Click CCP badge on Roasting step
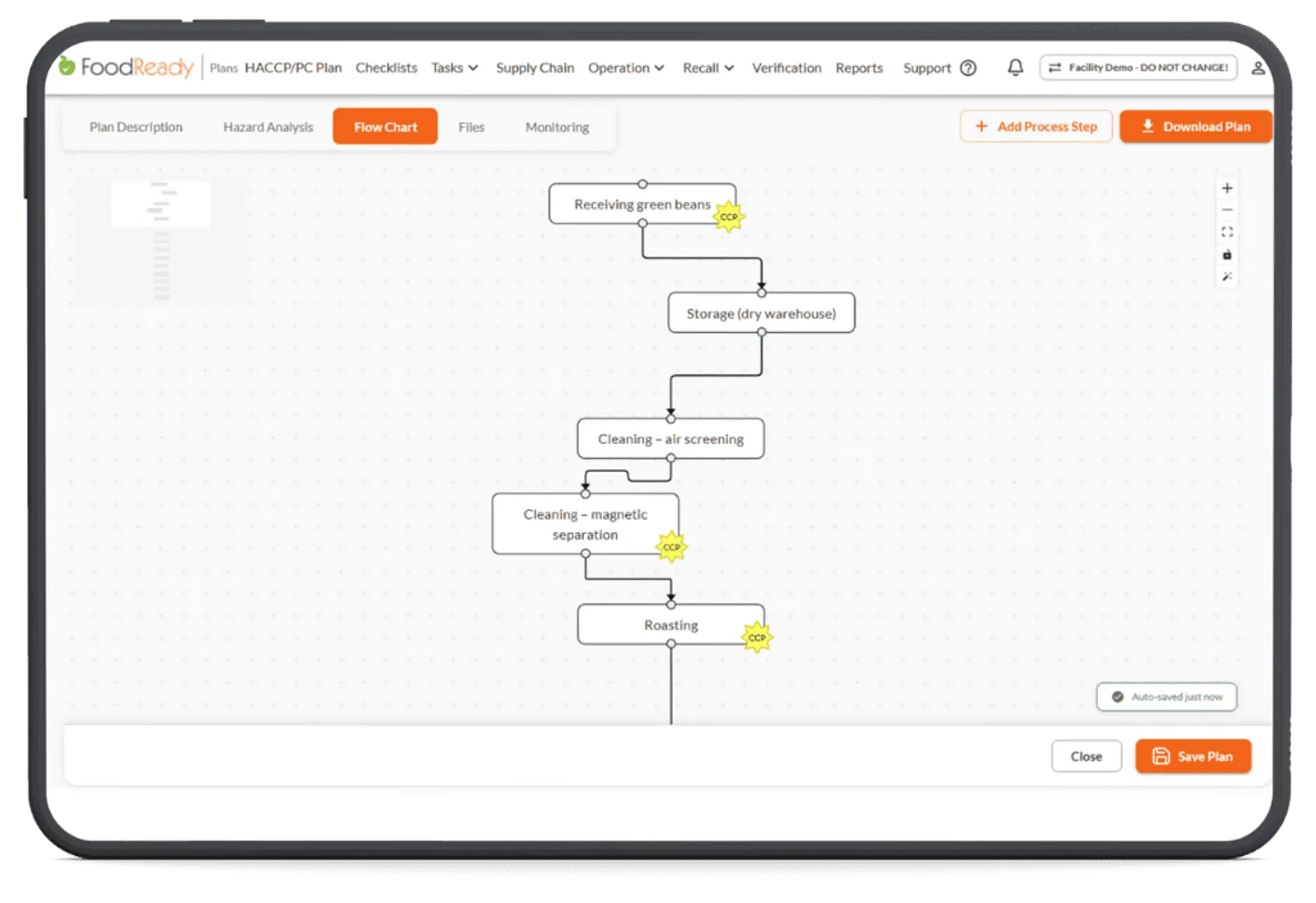Screen dimensions: 1316x903 (x=757, y=637)
